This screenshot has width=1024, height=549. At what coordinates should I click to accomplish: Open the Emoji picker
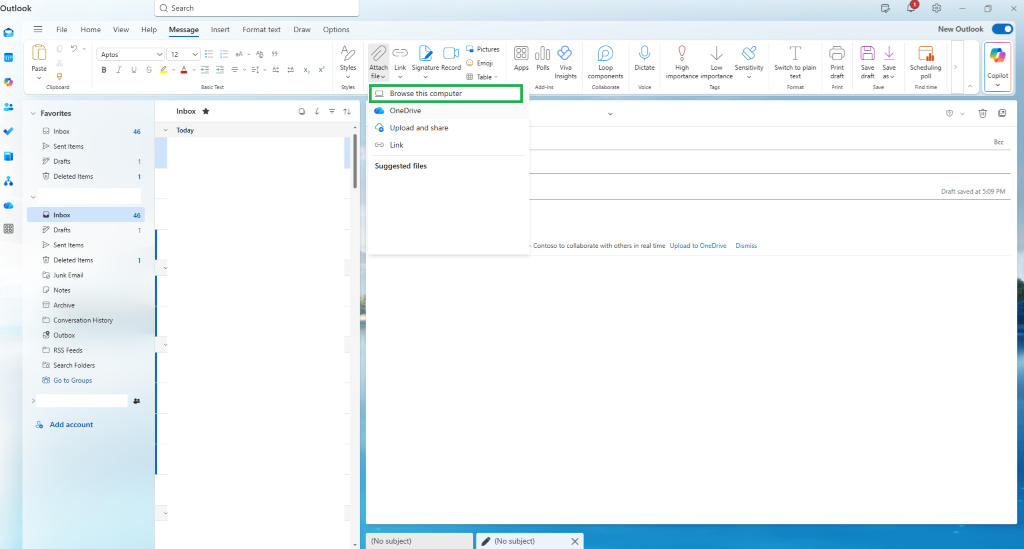pos(479,63)
